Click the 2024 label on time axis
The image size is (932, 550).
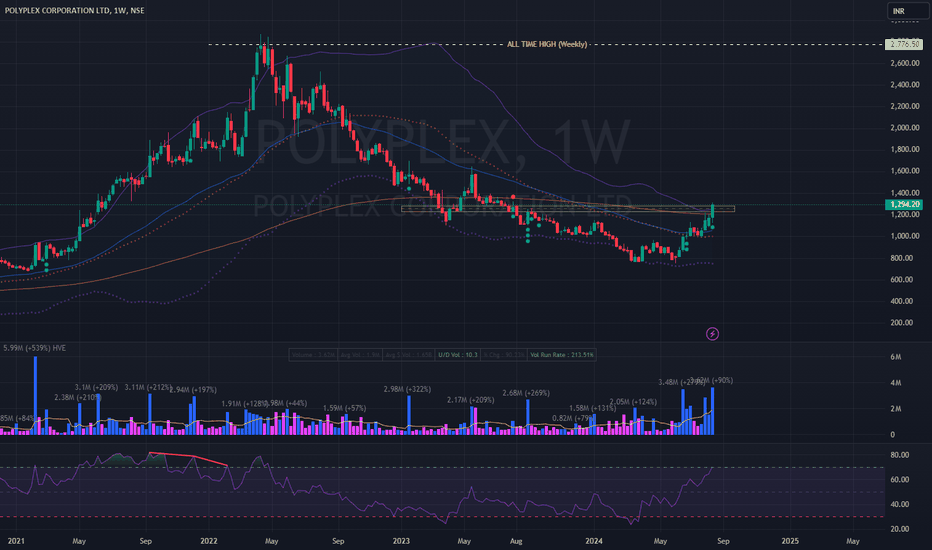point(594,541)
